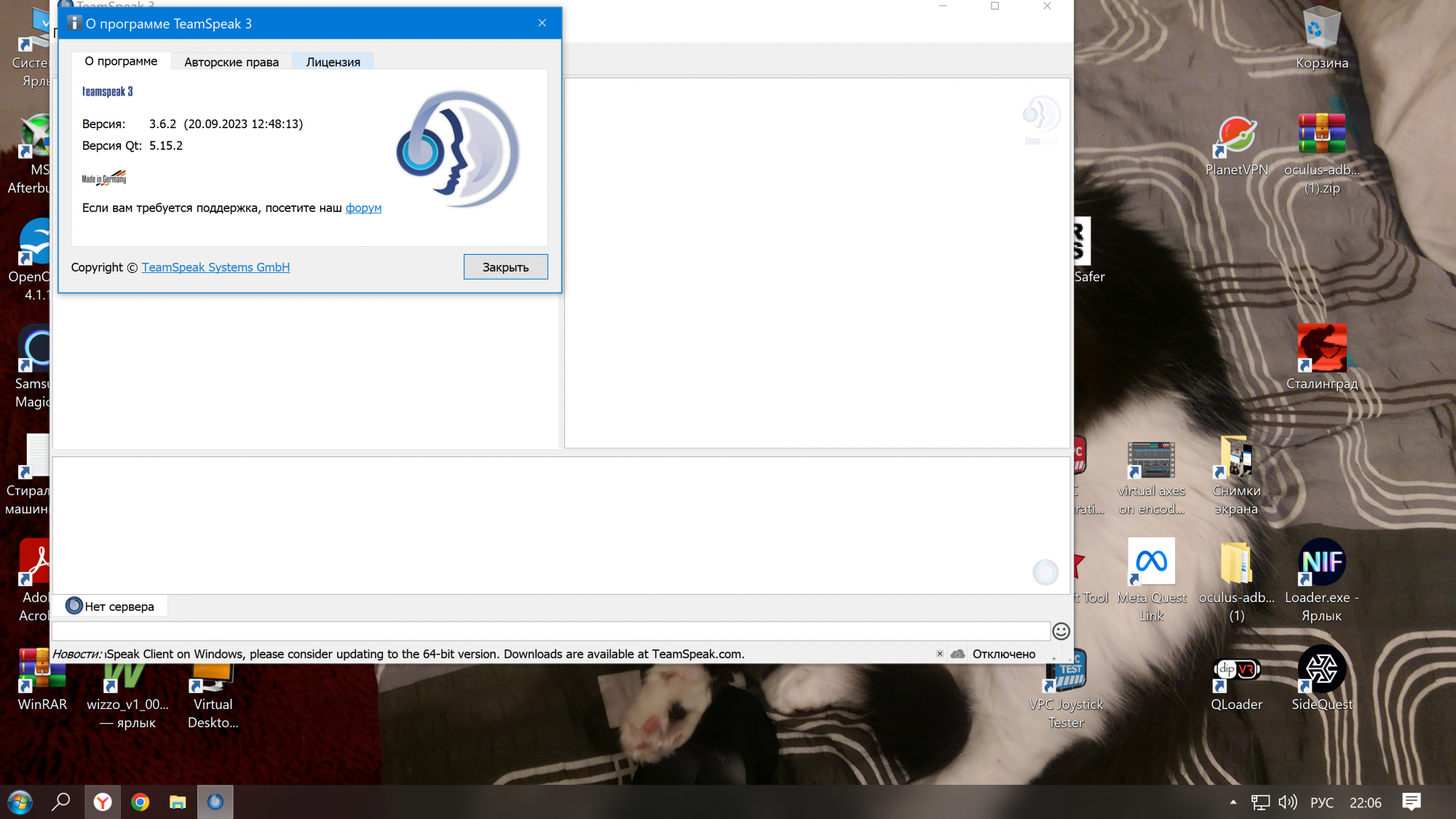Launch the Loader.exe NIF shortcut
The width and height of the screenshot is (1456, 819).
coord(1322,580)
